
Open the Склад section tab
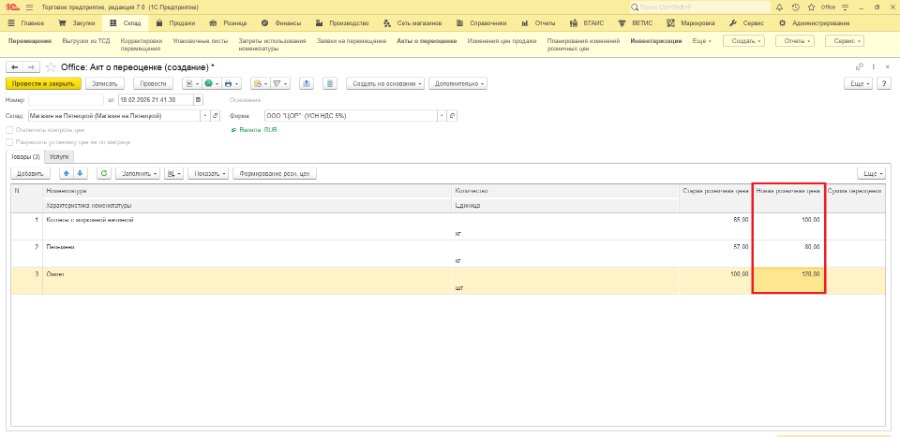click(125, 23)
